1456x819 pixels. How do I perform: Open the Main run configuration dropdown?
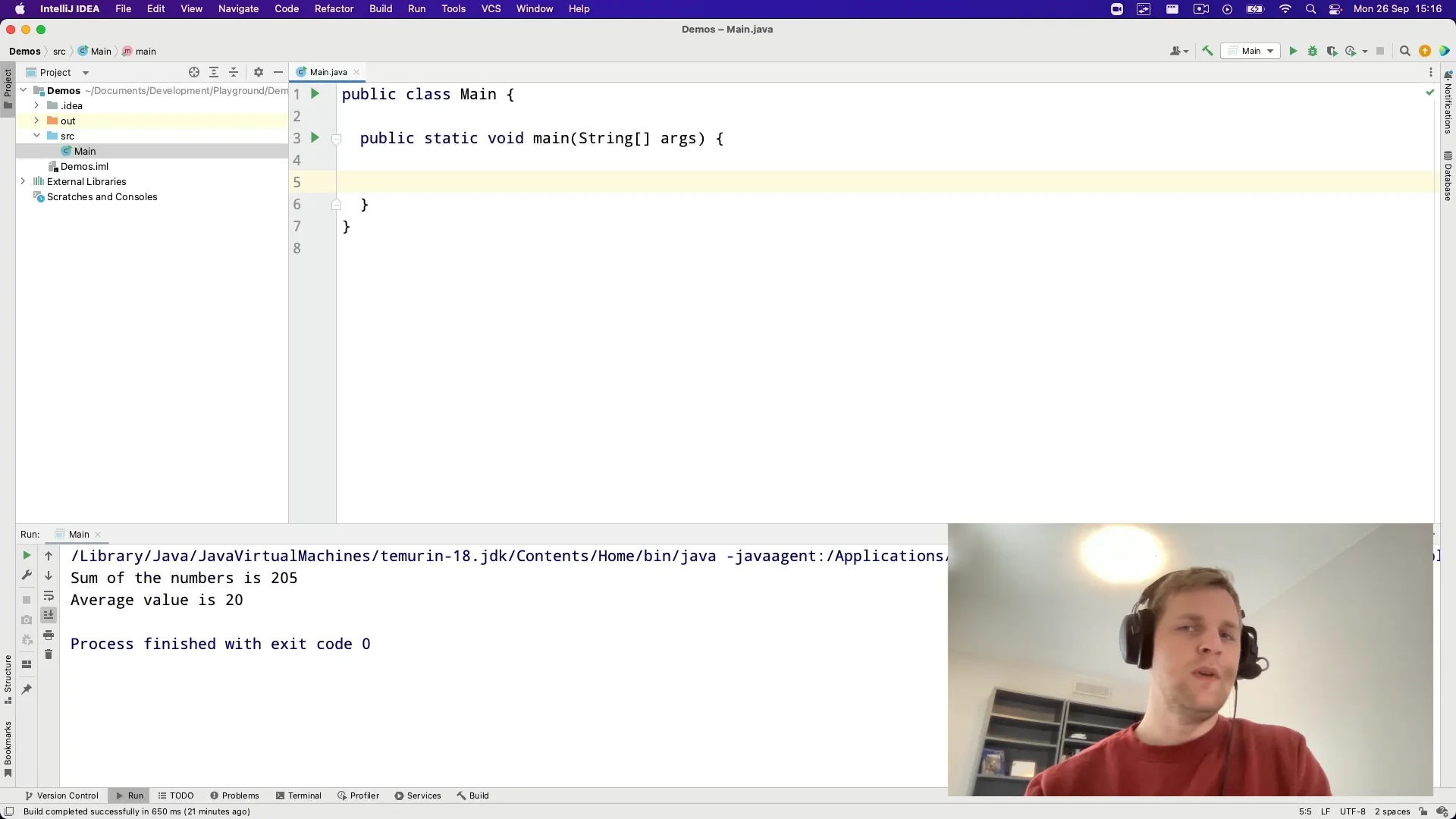coord(1252,51)
